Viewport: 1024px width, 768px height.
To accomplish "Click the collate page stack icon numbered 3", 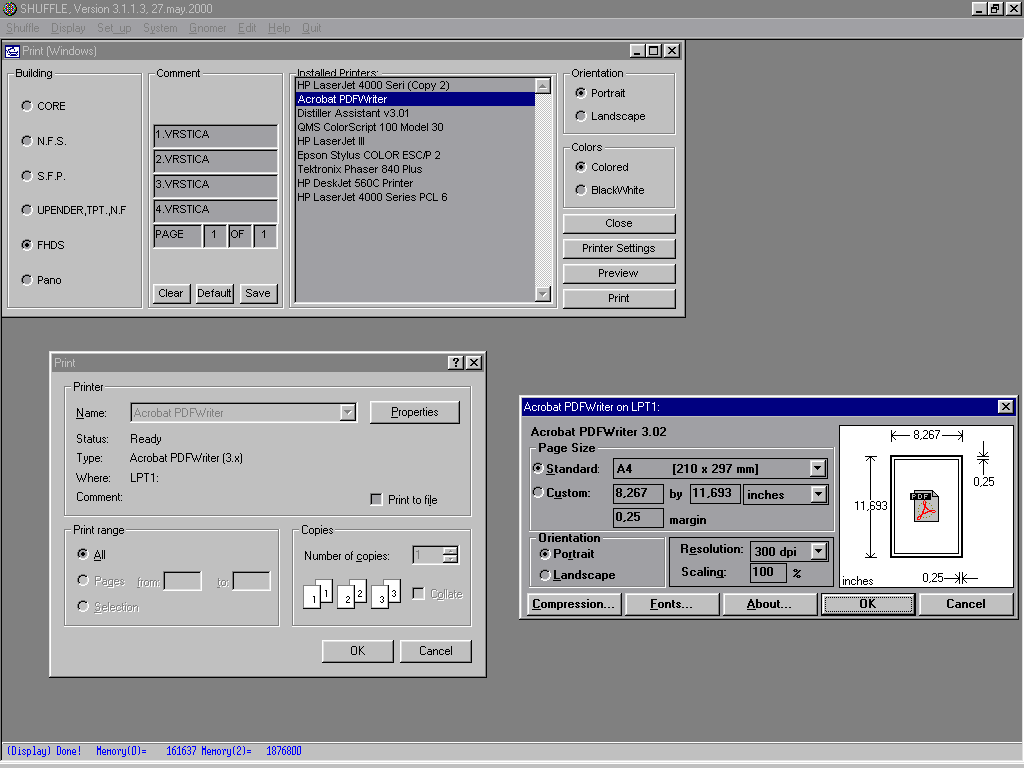I will [386, 594].
